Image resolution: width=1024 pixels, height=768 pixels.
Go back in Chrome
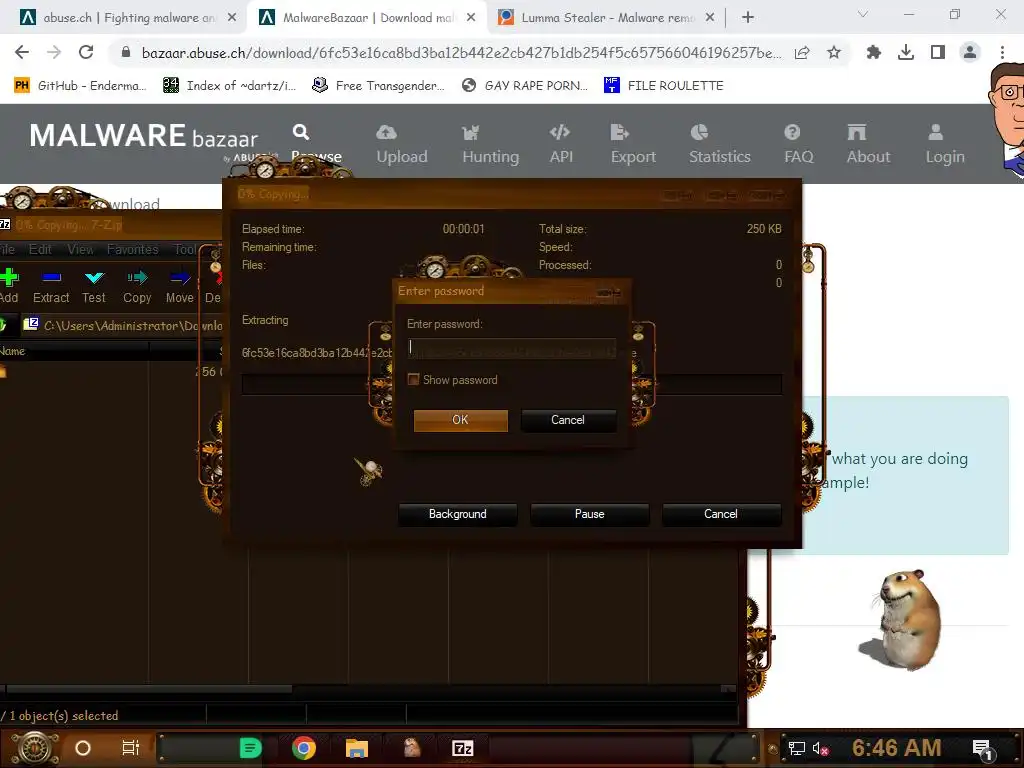click(x=22, y=52)
